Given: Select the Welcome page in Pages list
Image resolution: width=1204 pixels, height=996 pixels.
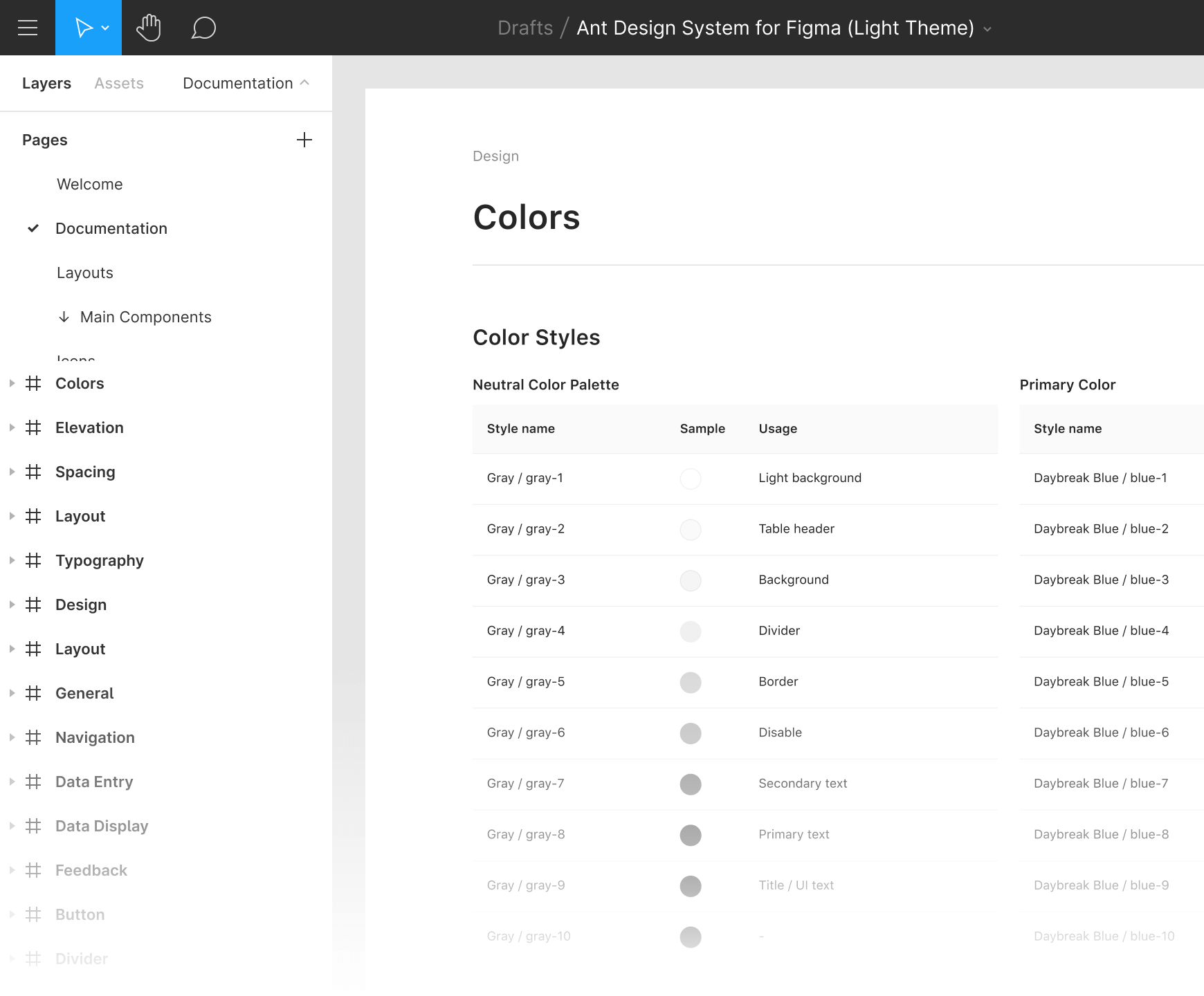Looking at the screenshot, I should [x=89, y=184].
